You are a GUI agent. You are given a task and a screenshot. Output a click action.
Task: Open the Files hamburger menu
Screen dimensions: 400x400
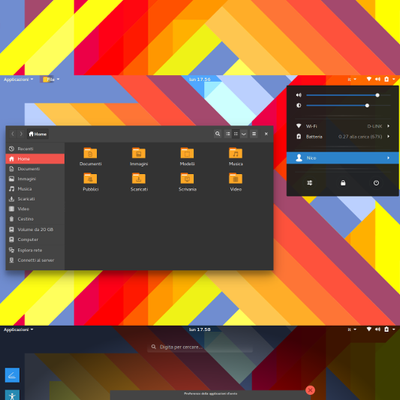[254, 134]
